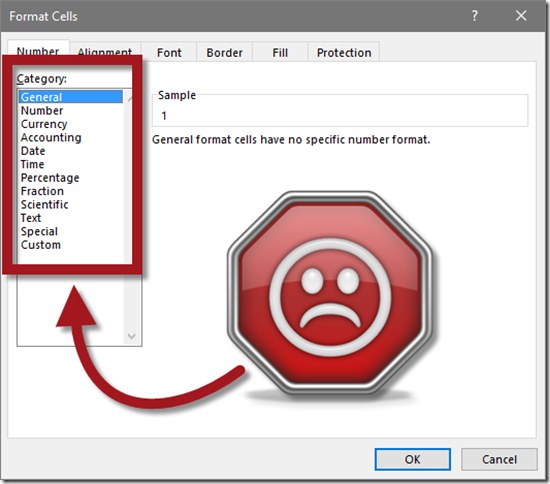Open the Fill tab
Image resolution: width=550 pixels, height=484 pixels.
coord(280,53)
